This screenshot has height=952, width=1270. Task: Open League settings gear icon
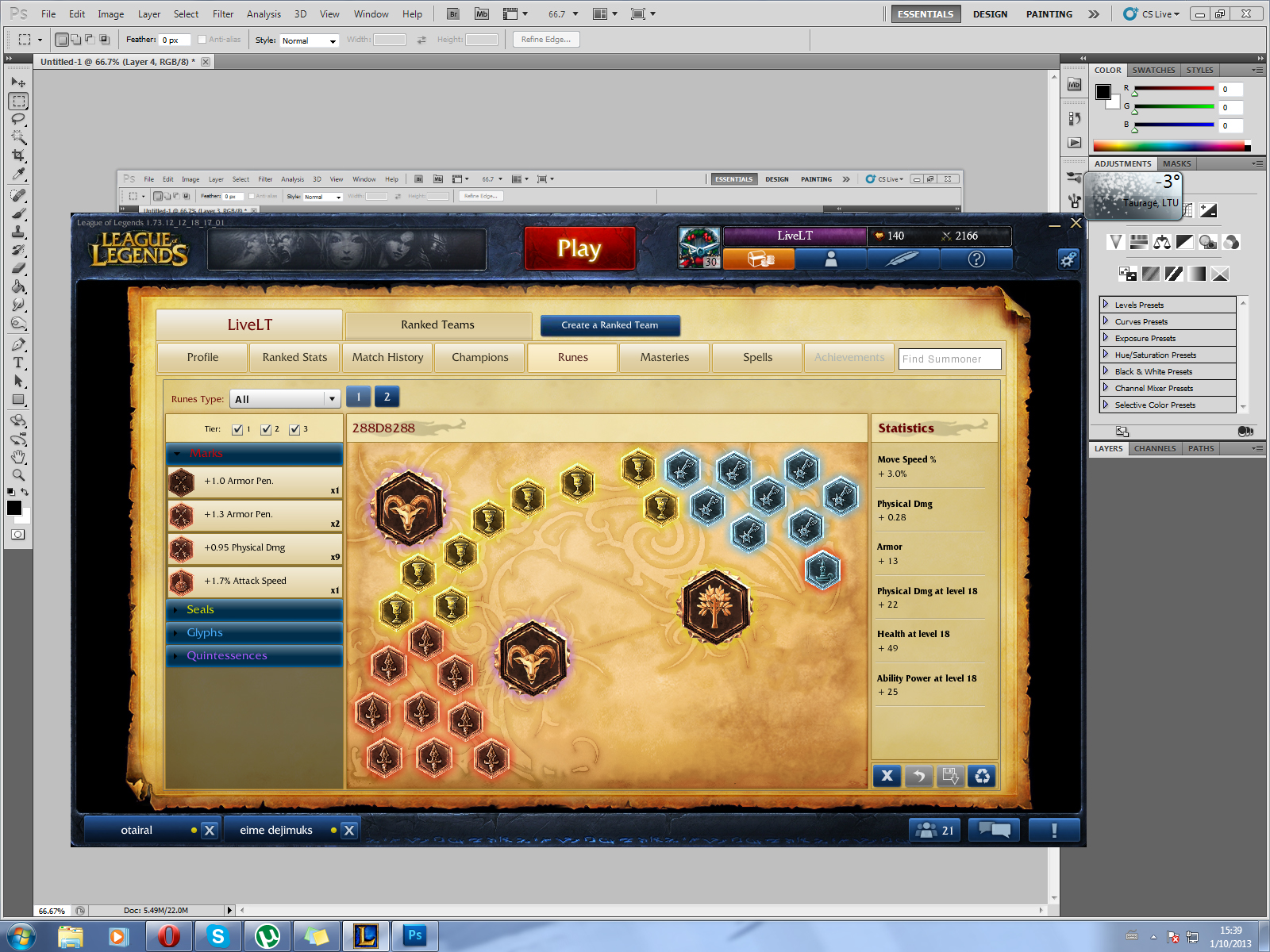[x=1068, y=259]
